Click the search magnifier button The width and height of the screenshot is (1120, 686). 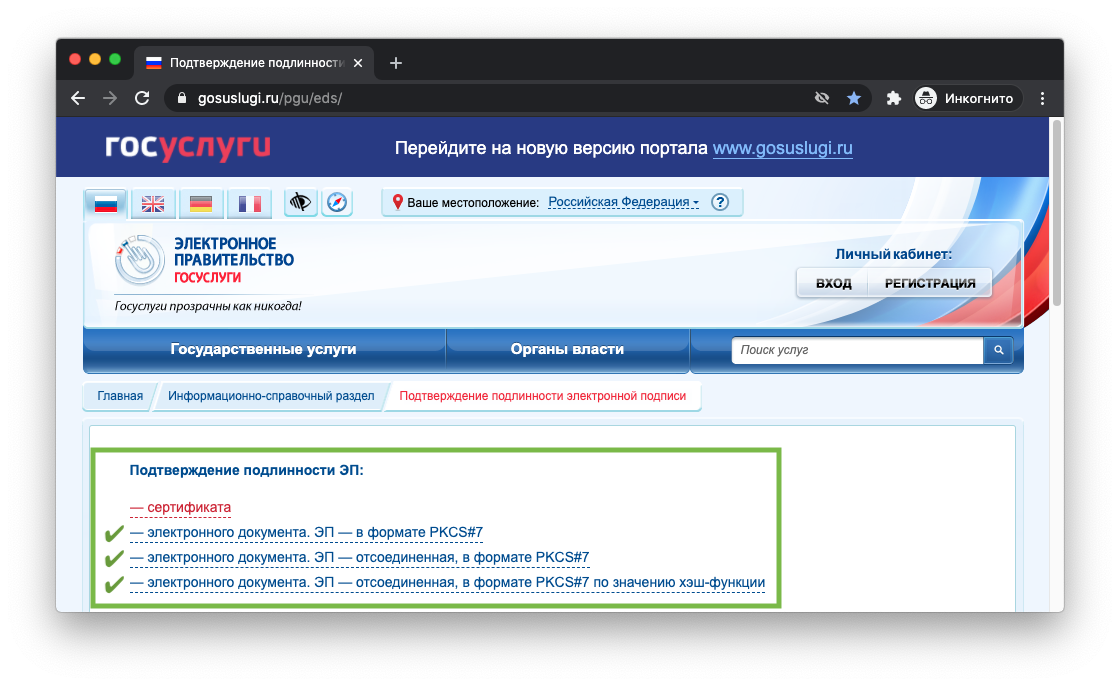pyautogui.click(x=998, y=350)
